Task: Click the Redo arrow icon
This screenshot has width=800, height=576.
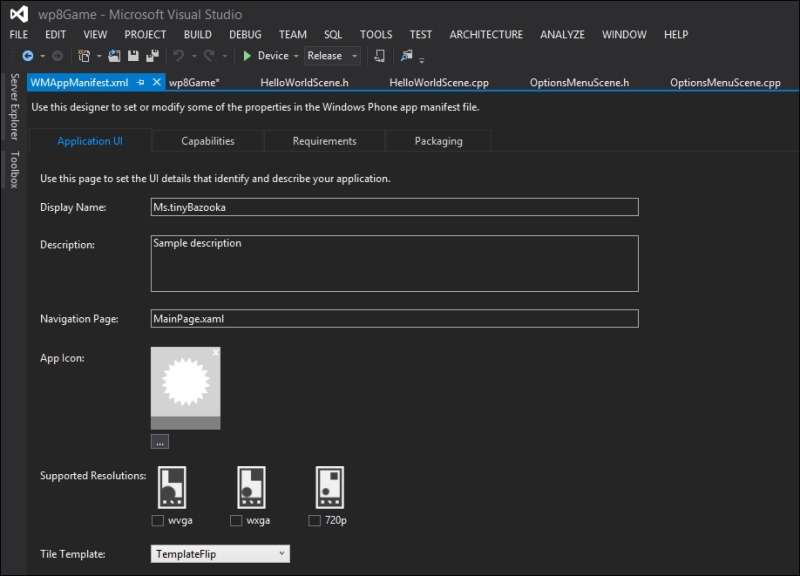Action: pyautogui.click(x=209, y=56)
